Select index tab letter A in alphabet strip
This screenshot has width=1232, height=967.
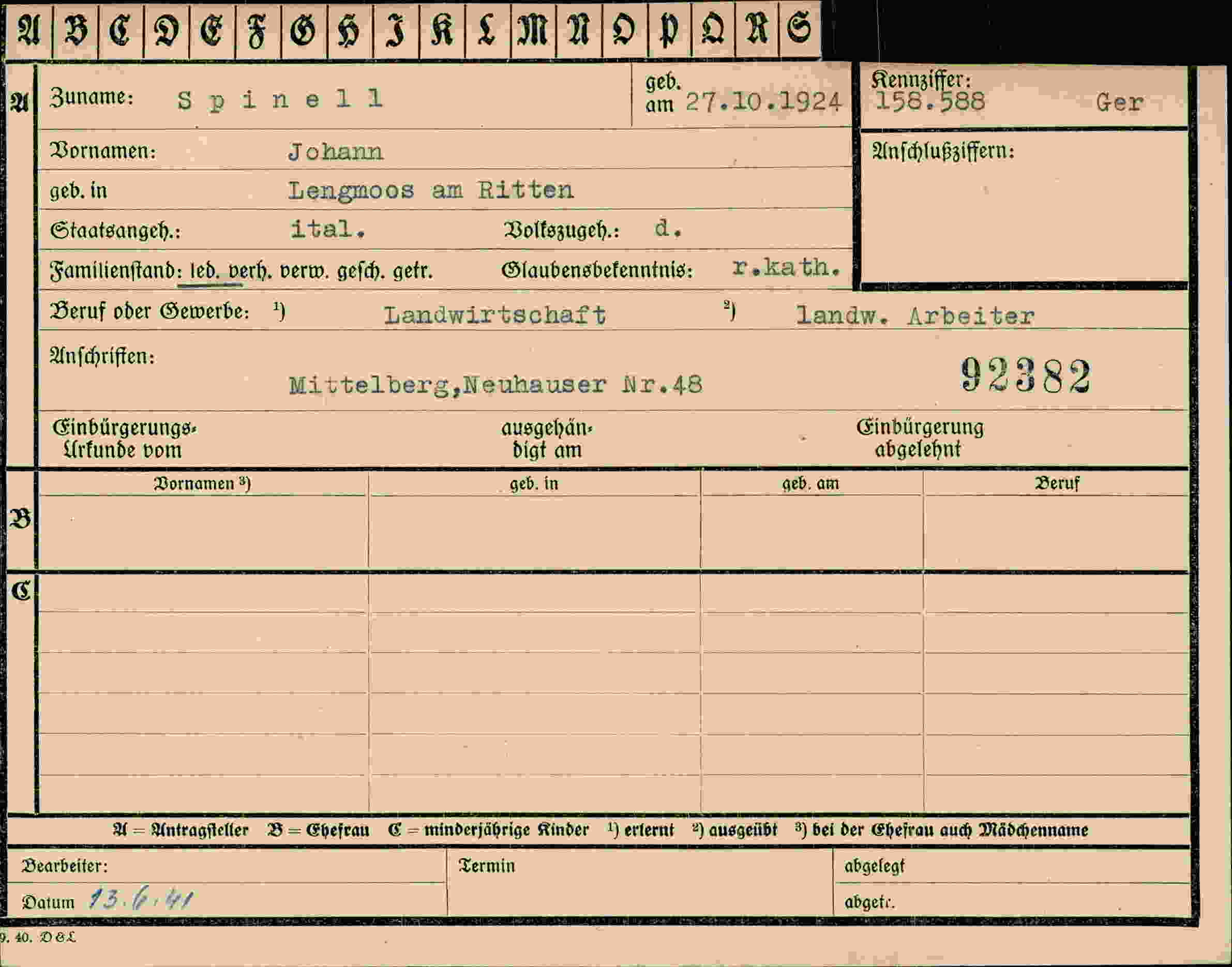click(x=29, y=30)
